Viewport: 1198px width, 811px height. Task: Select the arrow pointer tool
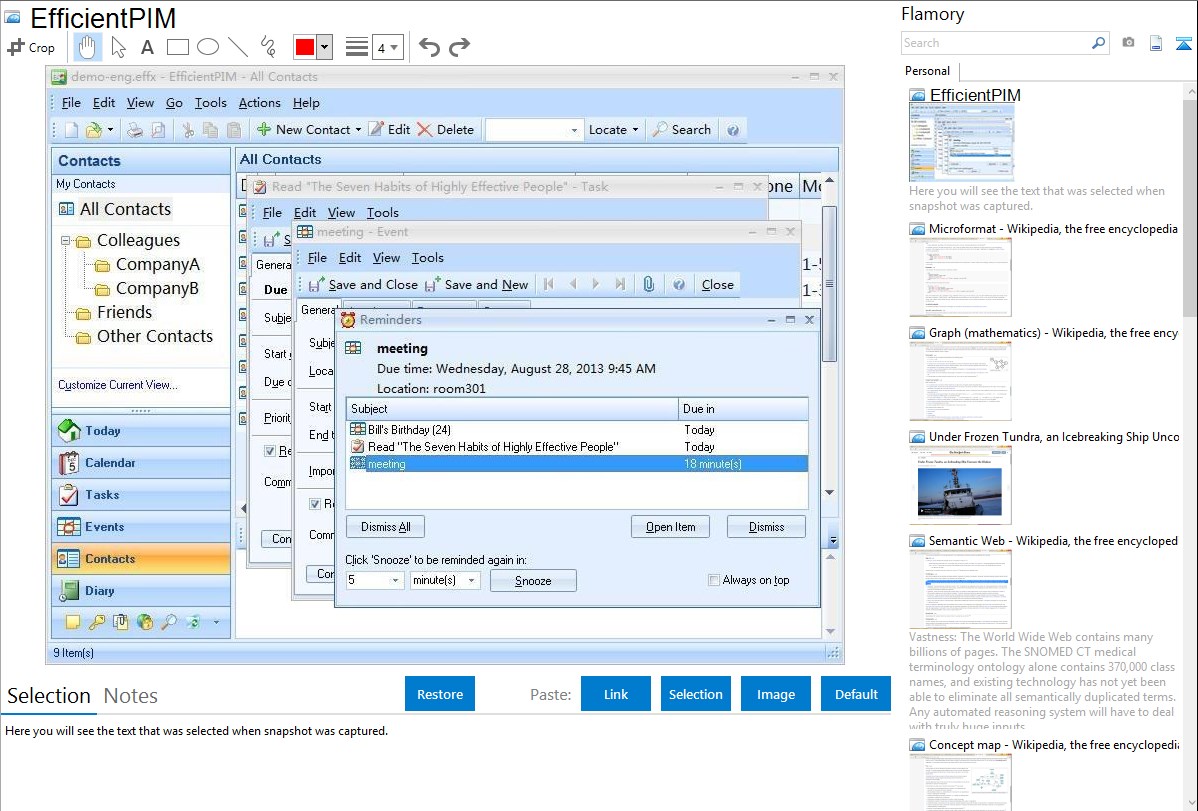coord(118,47)
